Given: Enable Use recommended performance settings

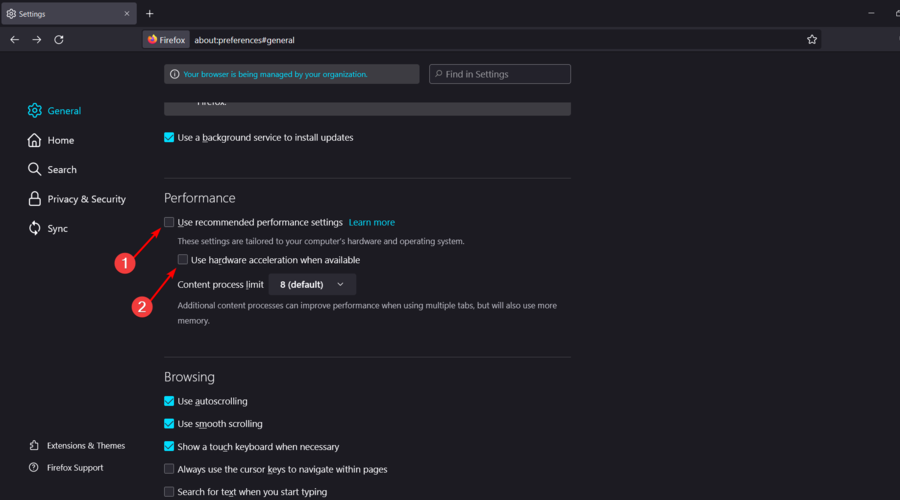Looking at the screenshot, I should [x=169, y=222].
